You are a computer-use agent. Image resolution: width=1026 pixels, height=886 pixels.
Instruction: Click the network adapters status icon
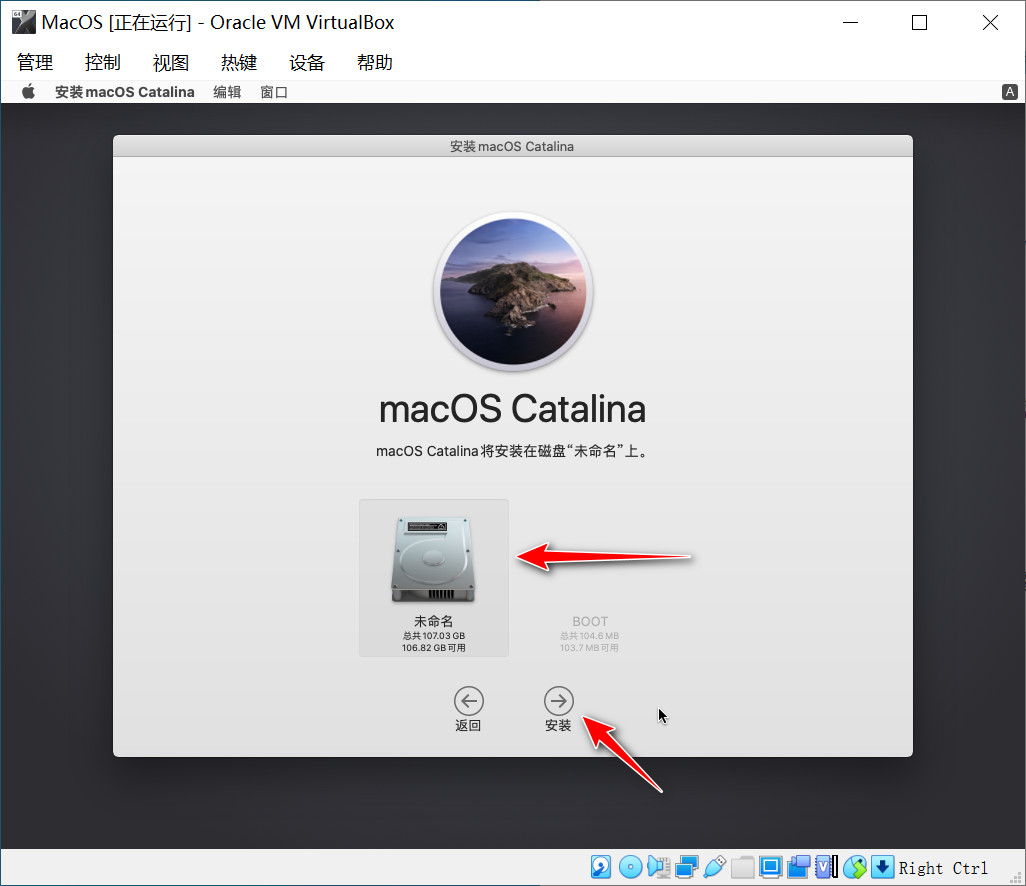(686, 867)
